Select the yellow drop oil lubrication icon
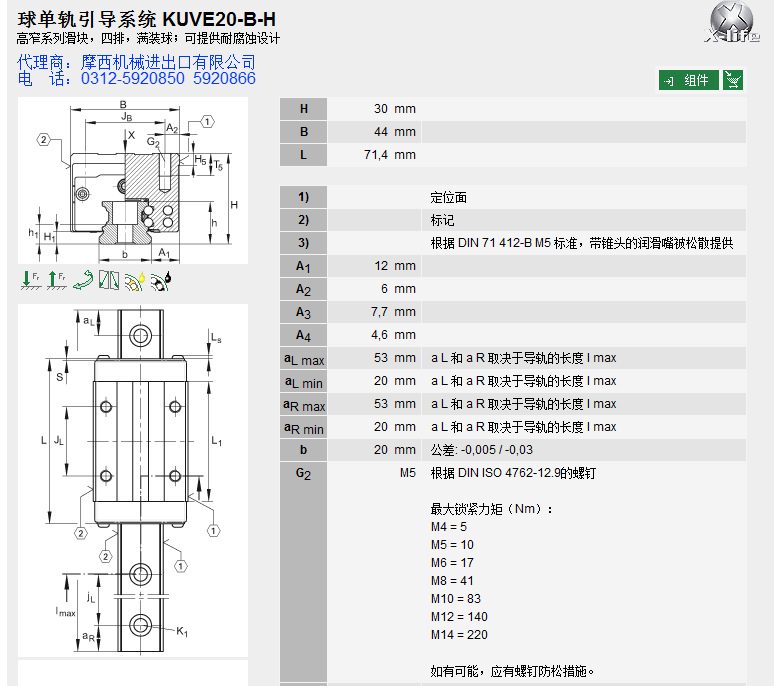 [135, 281]
